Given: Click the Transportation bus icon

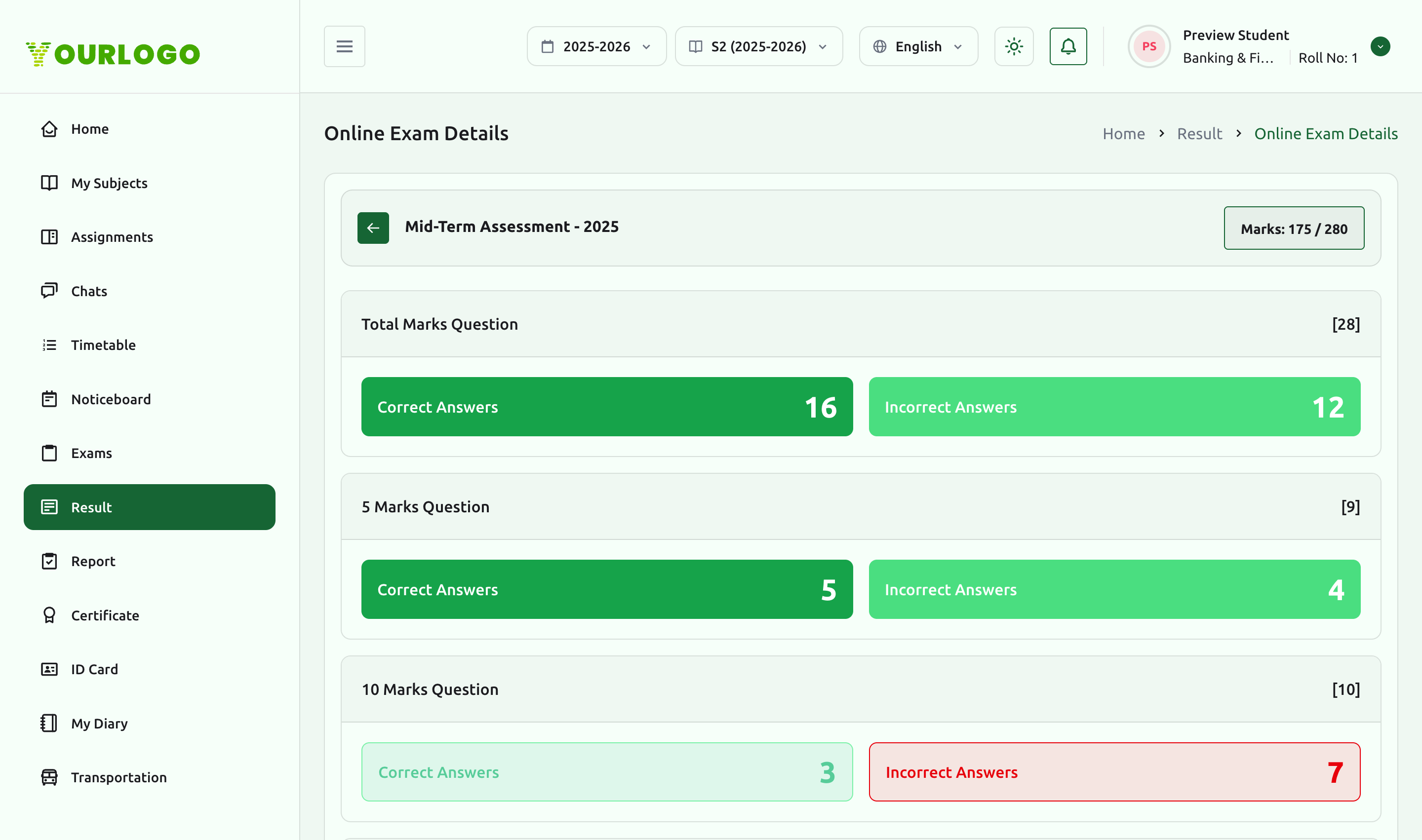Looking at the screenshot, I should coord(49,778).
